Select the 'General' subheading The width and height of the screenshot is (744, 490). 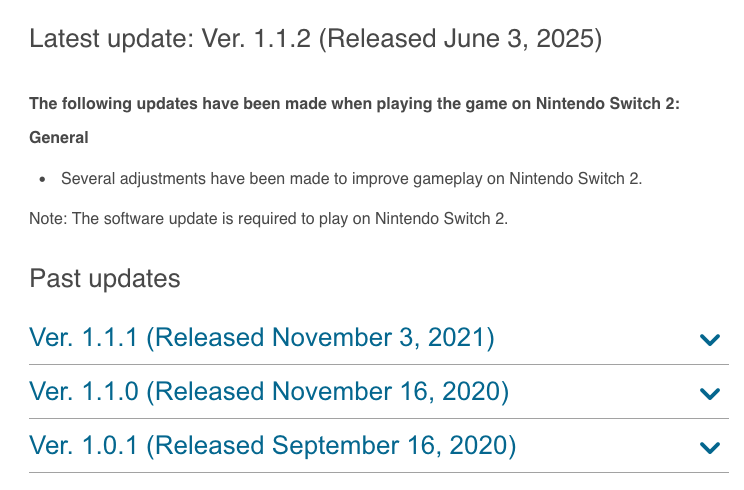59,138
